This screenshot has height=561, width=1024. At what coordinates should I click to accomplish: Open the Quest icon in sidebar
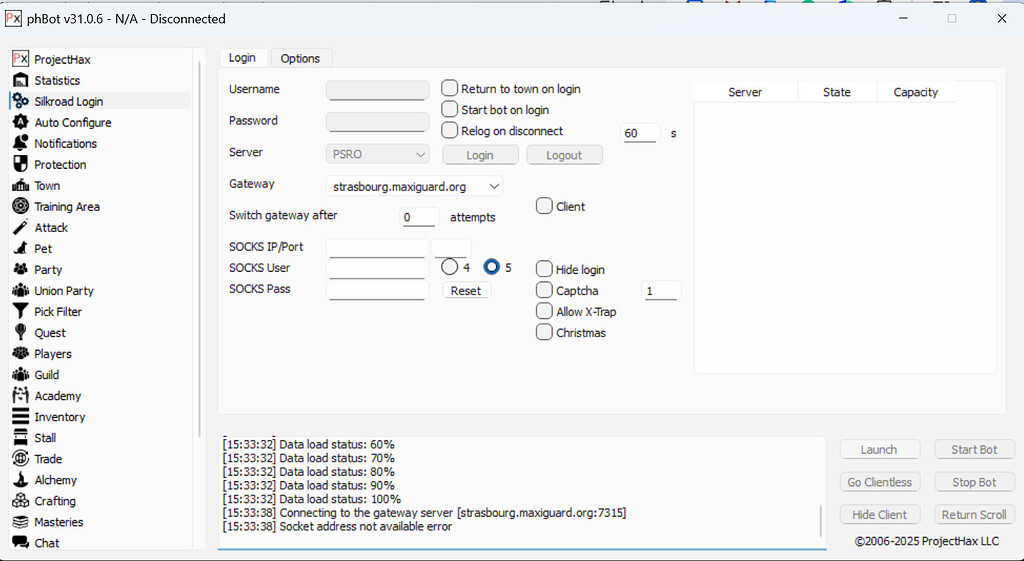point(21,332)
